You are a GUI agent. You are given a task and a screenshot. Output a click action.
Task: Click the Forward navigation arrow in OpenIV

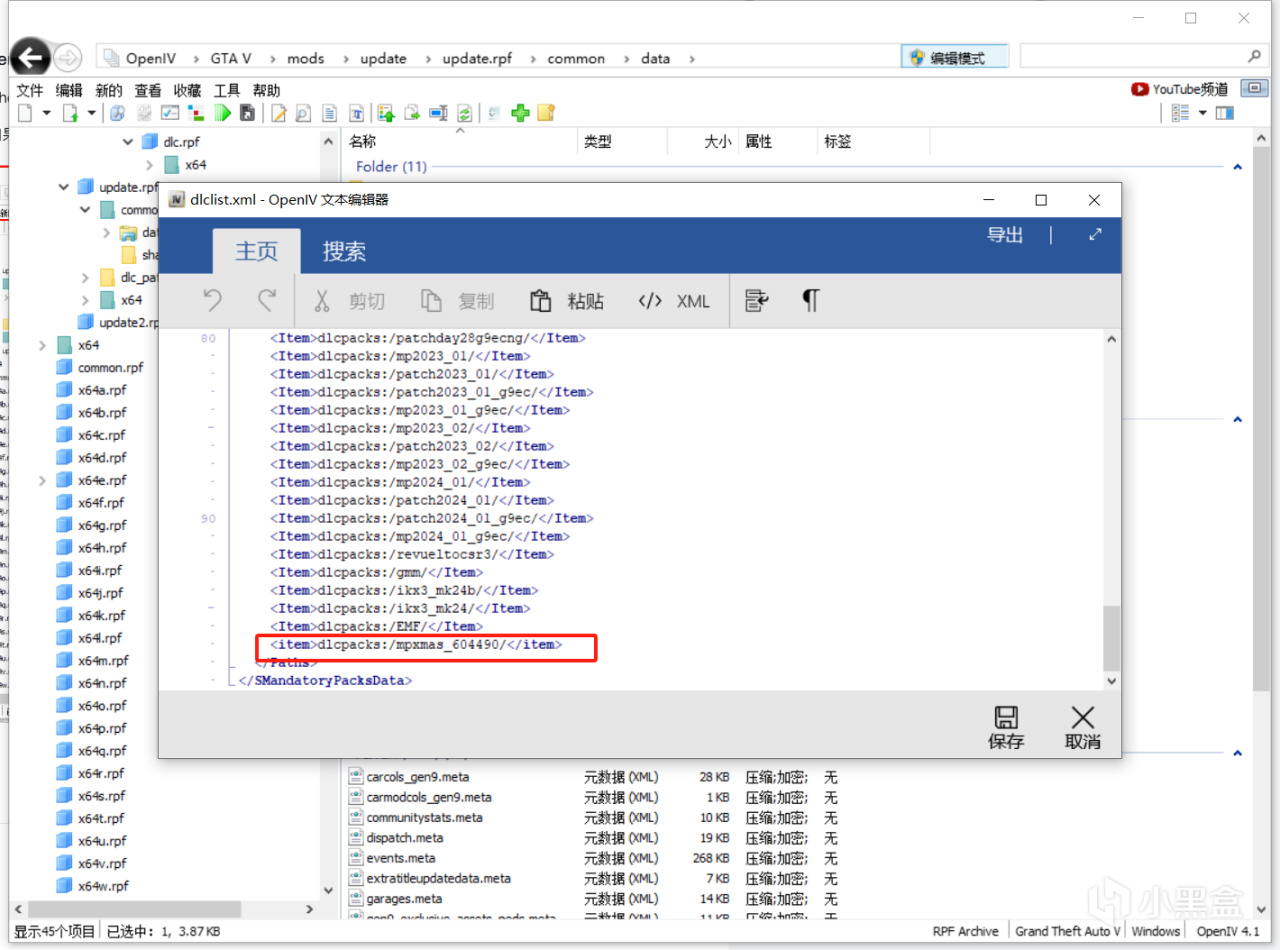point(67,58)
